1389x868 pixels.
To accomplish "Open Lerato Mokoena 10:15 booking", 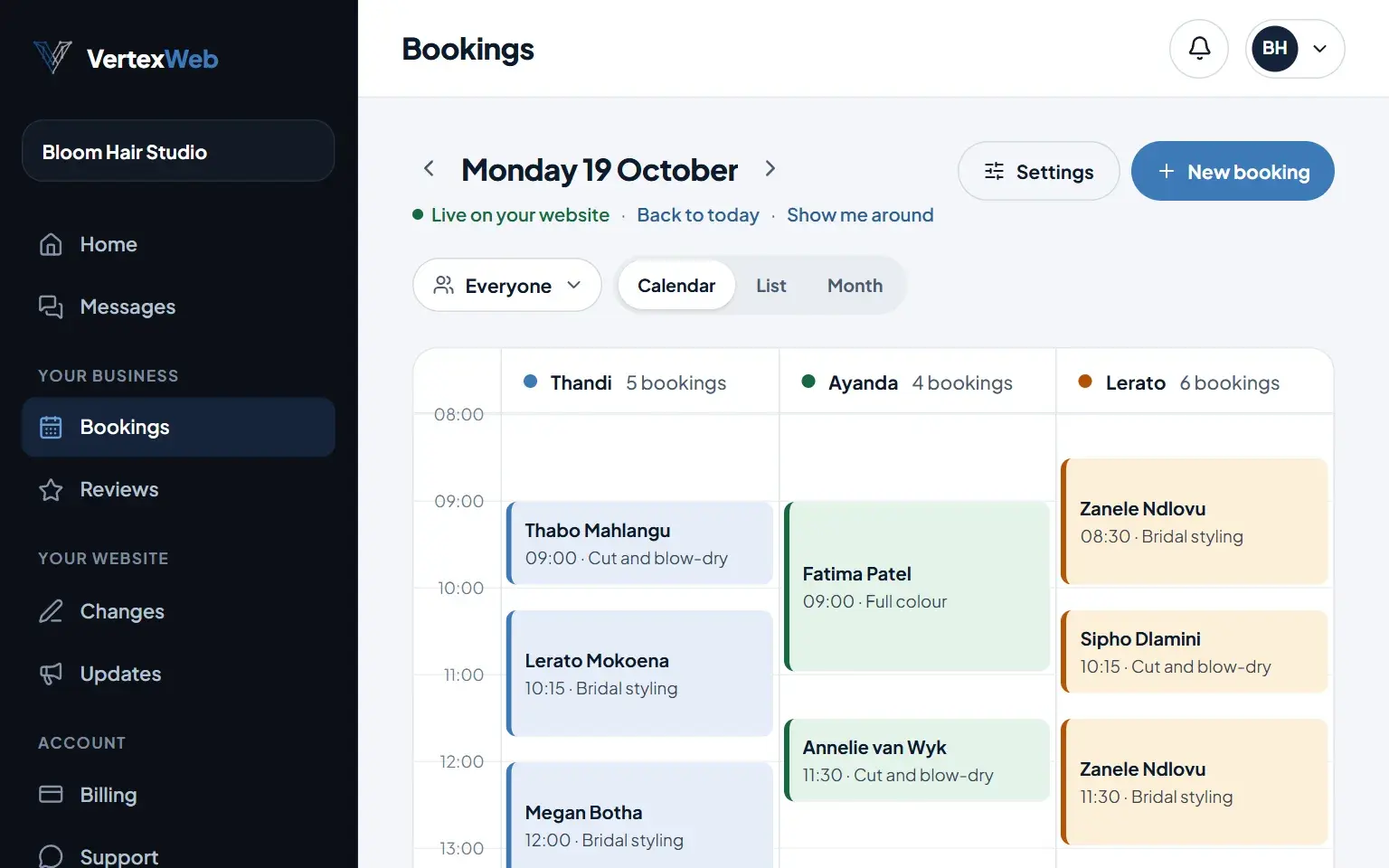I will pyautogui.click(x=640, y=674).
